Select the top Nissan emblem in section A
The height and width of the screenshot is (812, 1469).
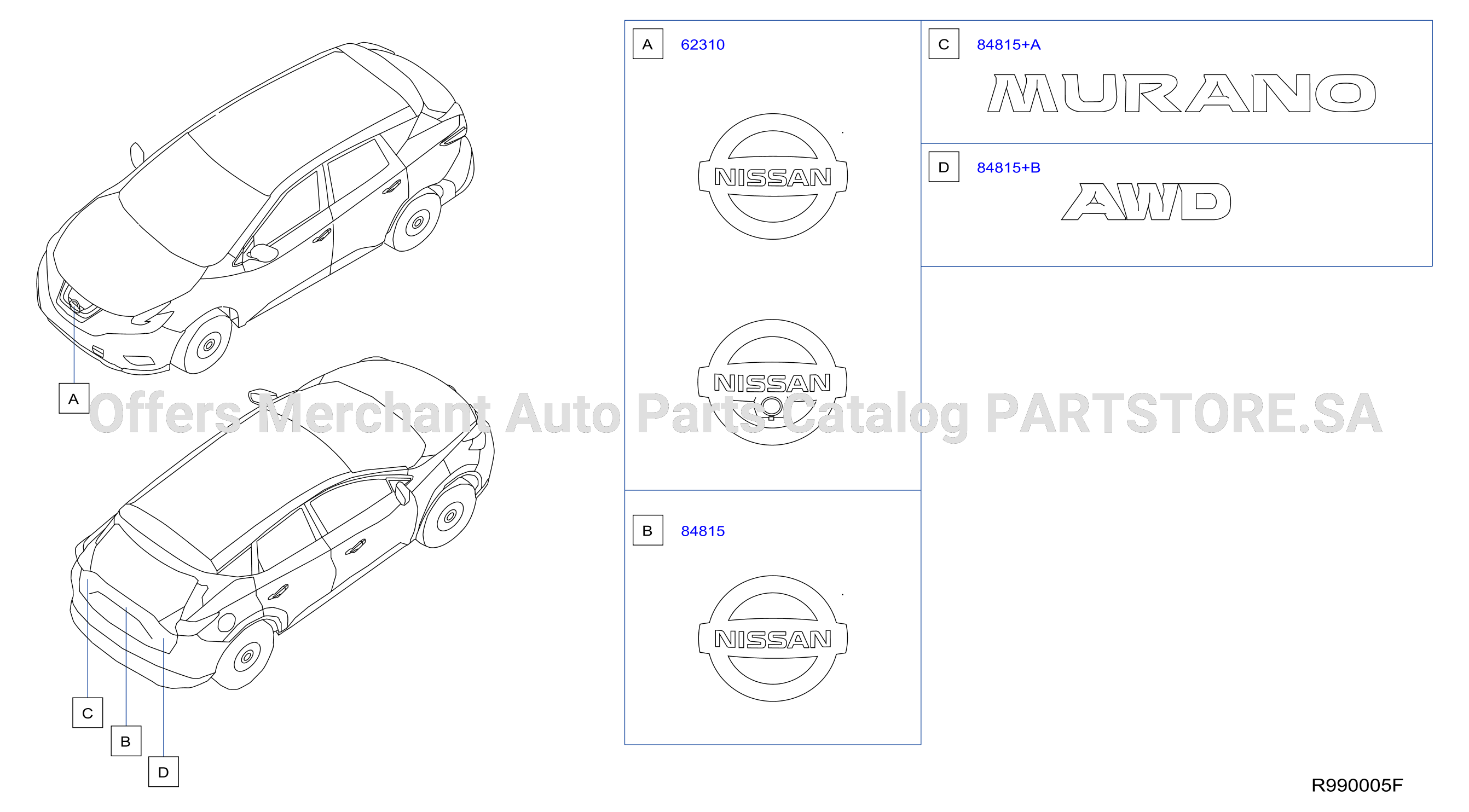click(773, 176)
